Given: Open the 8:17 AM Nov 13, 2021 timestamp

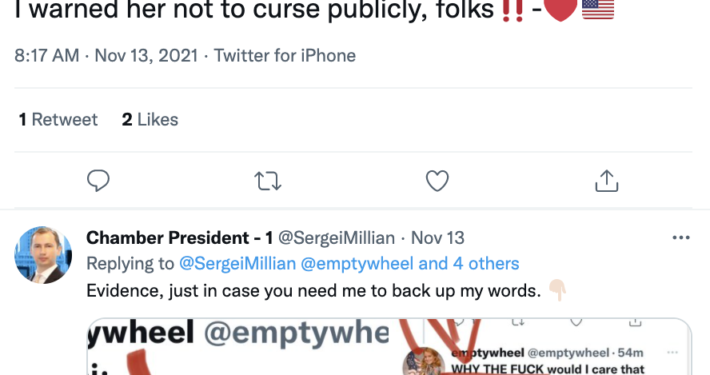Looking at the screenshot, I should [x=106, y=56].
